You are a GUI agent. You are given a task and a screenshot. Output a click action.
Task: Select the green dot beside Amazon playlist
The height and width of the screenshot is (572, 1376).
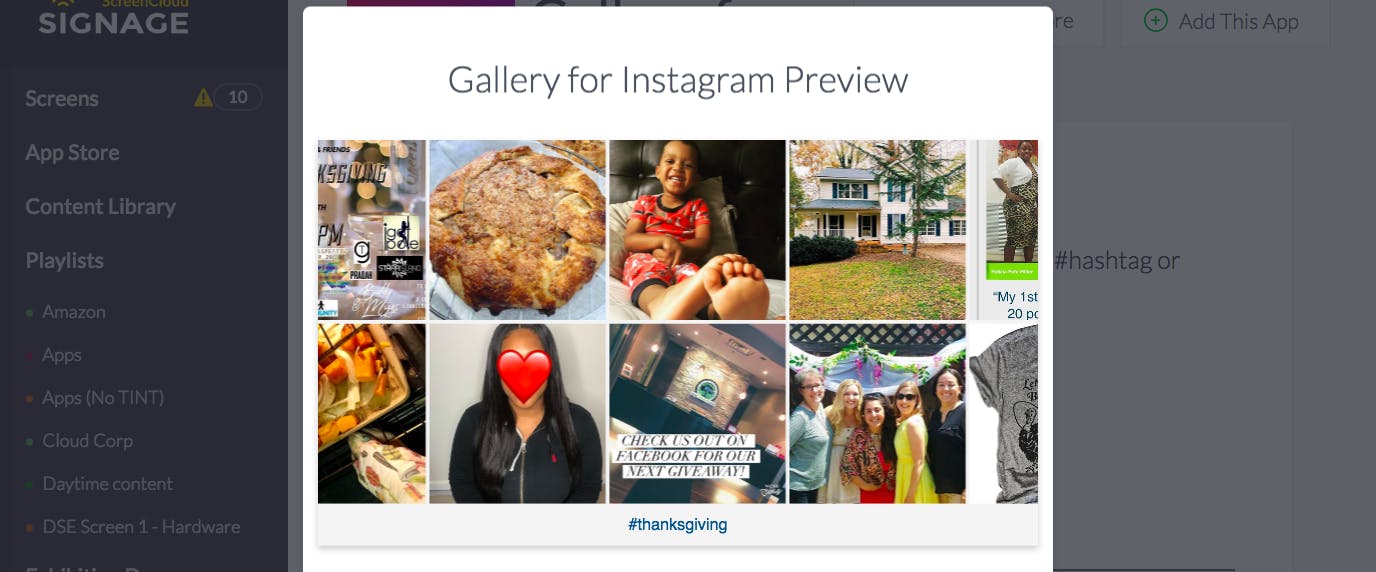click(29, 313)
